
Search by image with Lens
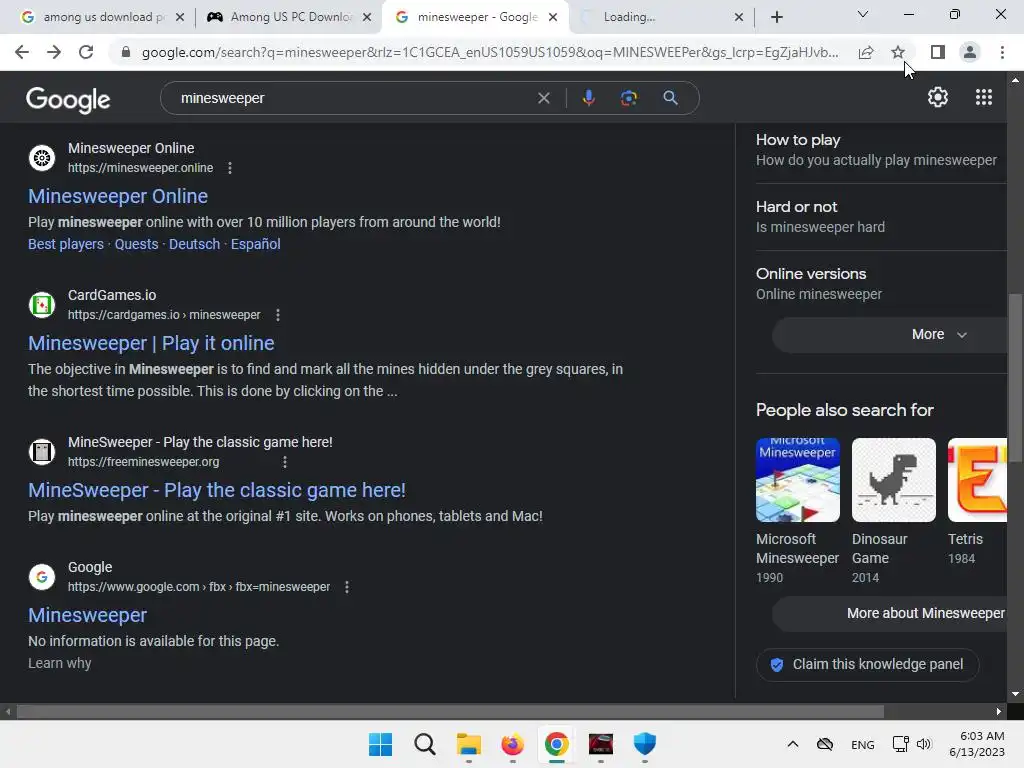point(628,98)
